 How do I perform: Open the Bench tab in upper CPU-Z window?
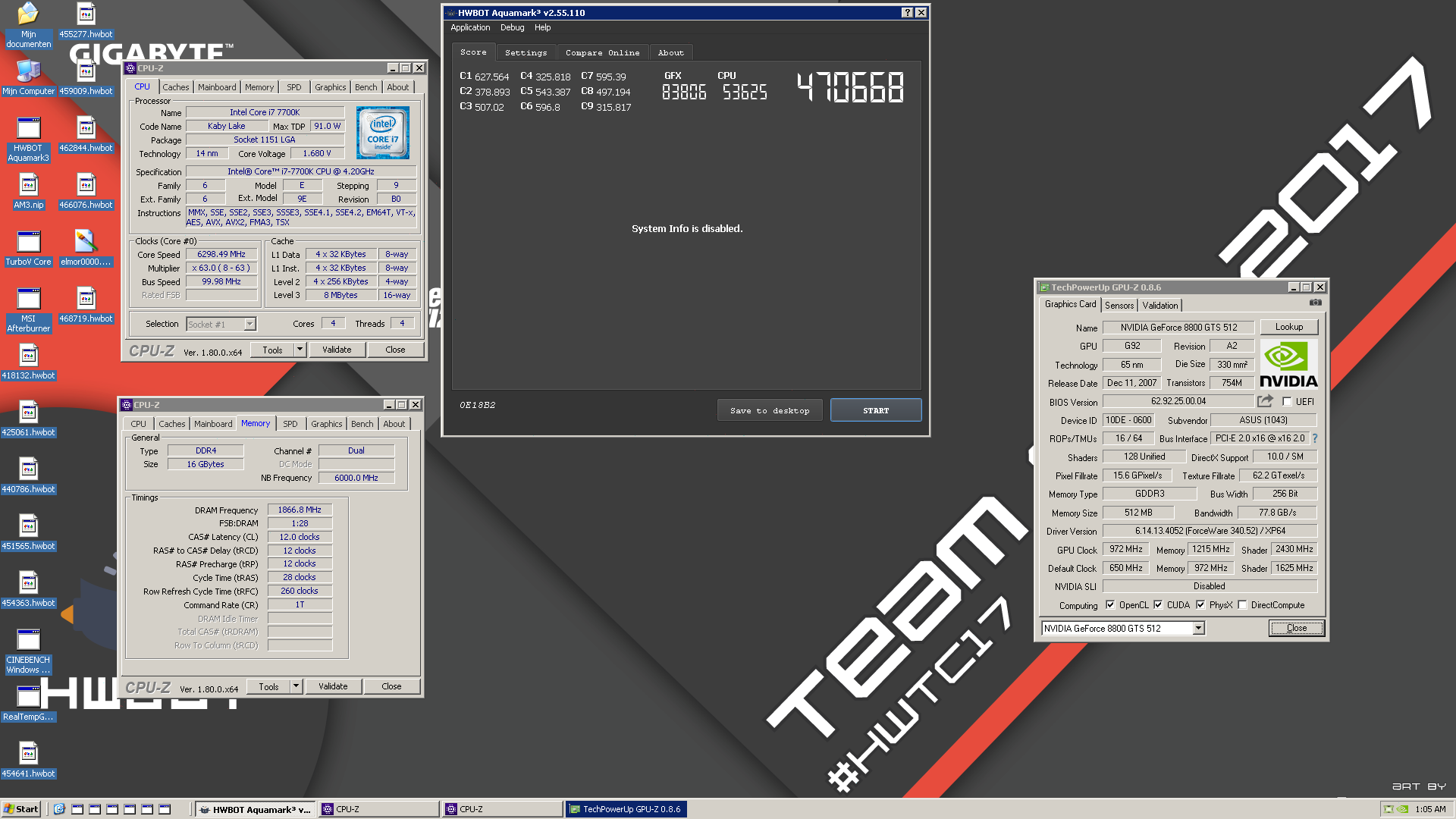366,87
